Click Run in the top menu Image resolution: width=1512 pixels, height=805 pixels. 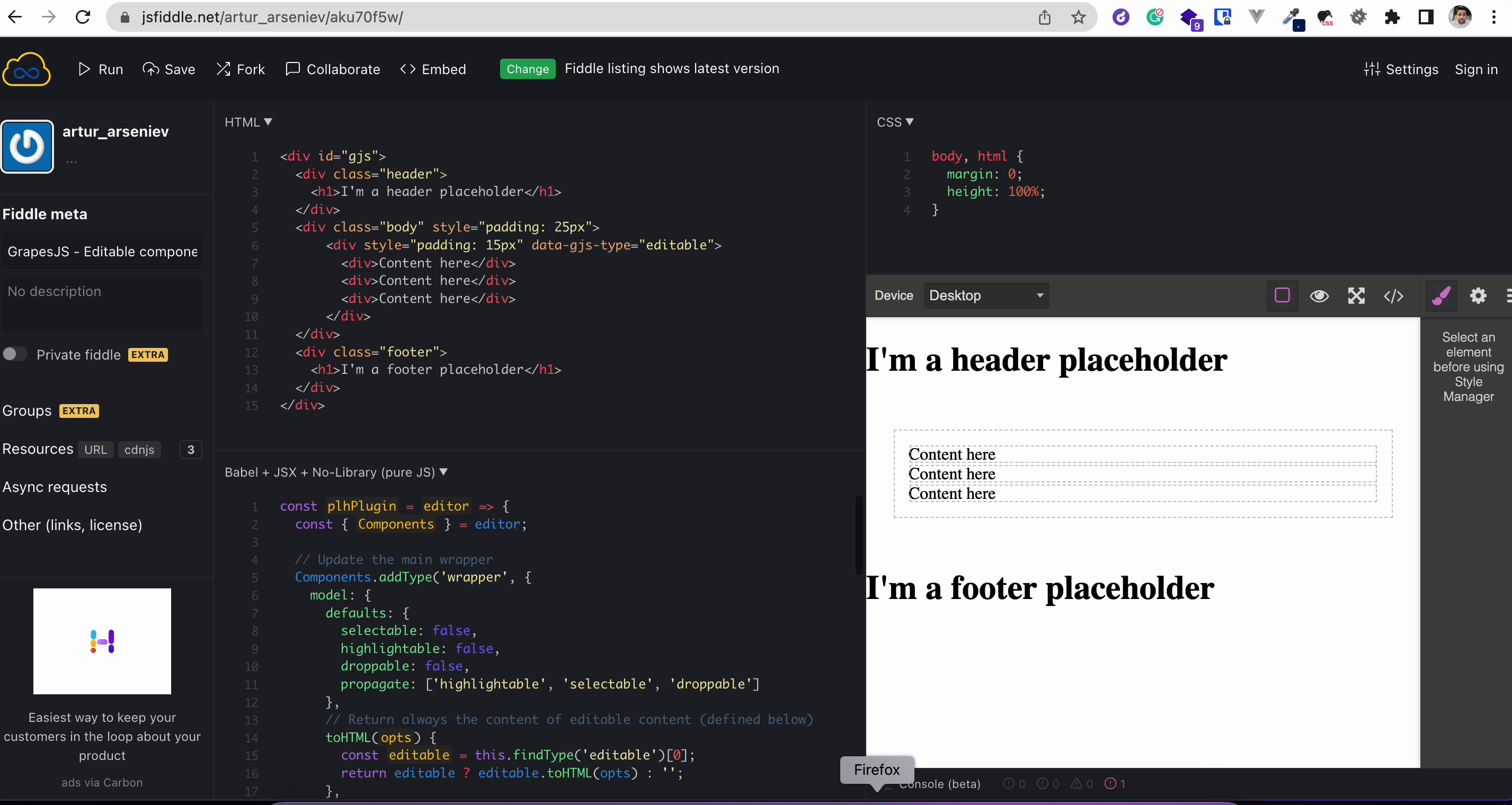[100, 69]
